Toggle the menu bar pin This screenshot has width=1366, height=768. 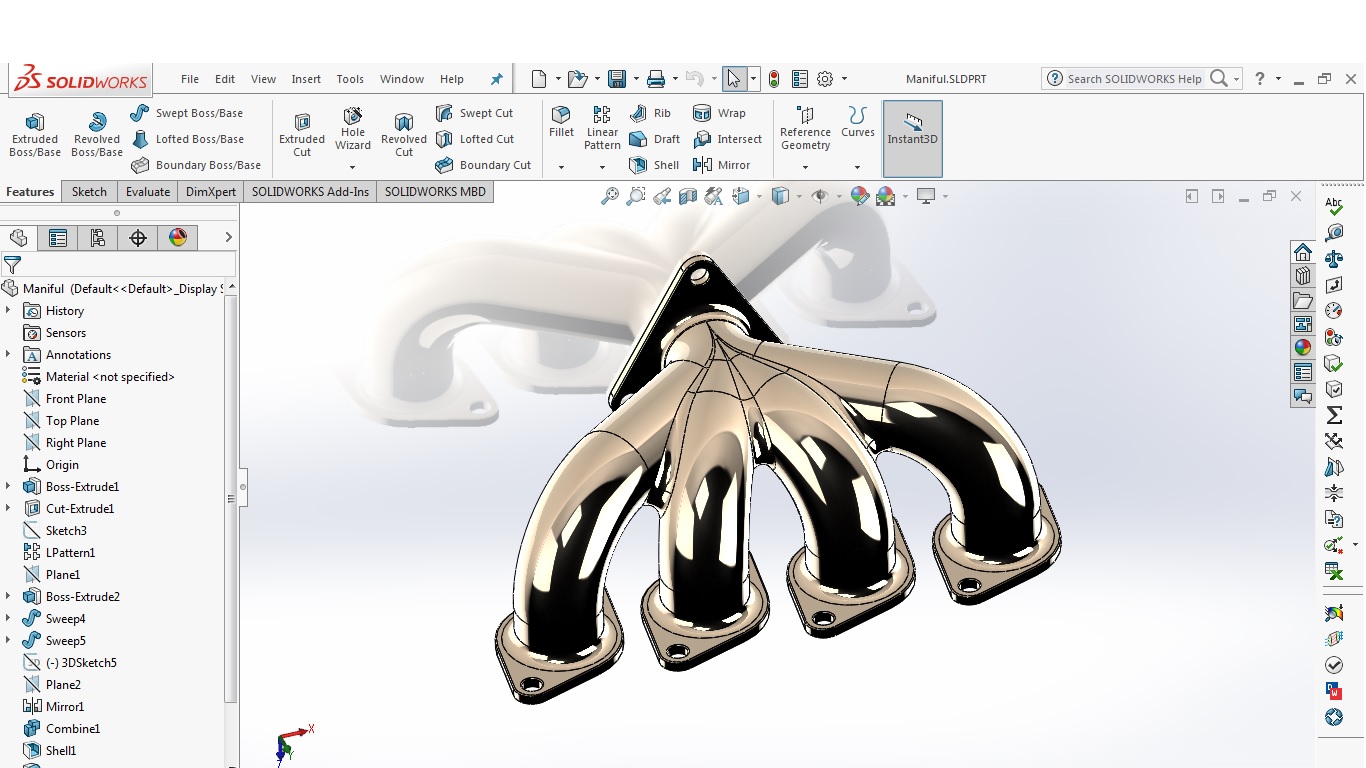[496, 79]
